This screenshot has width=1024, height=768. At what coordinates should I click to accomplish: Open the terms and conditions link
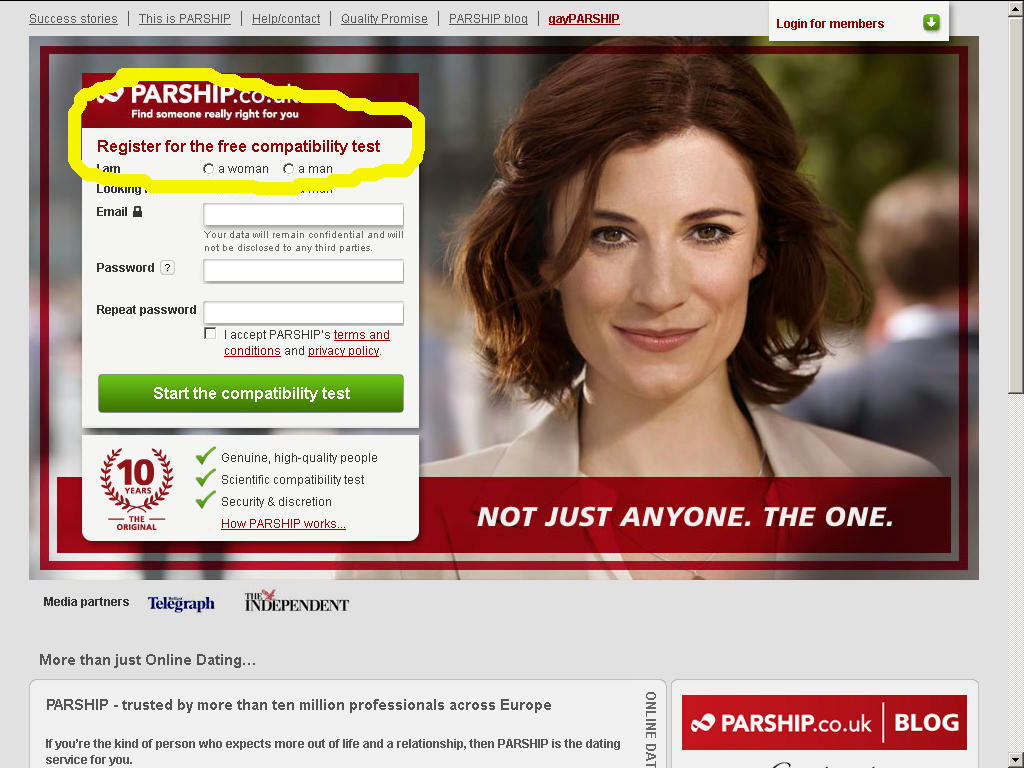(x=307, y=343)
